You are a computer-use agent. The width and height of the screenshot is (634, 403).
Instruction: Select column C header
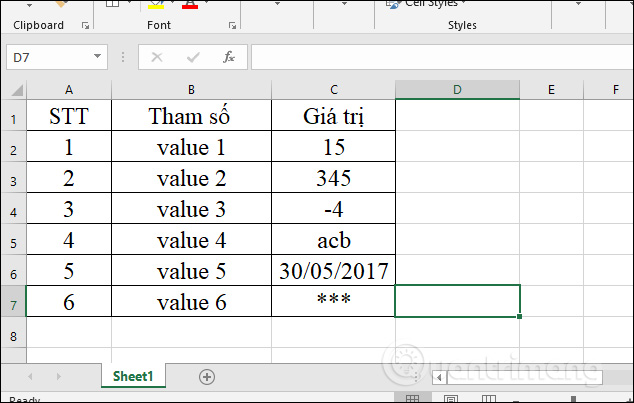(334, 90)
